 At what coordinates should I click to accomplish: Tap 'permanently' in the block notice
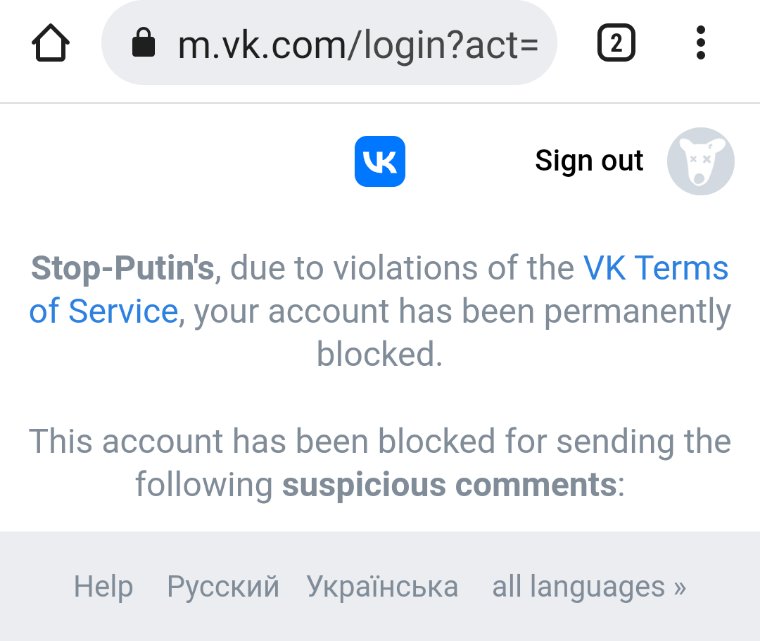click(637, 311)
